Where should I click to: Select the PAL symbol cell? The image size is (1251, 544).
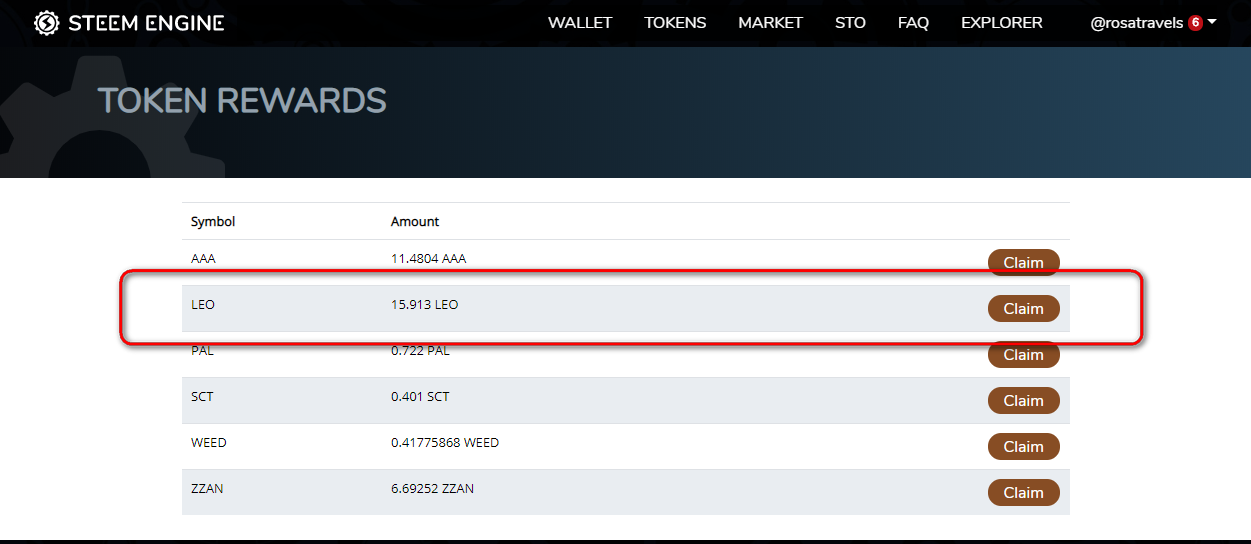[202, 351]
